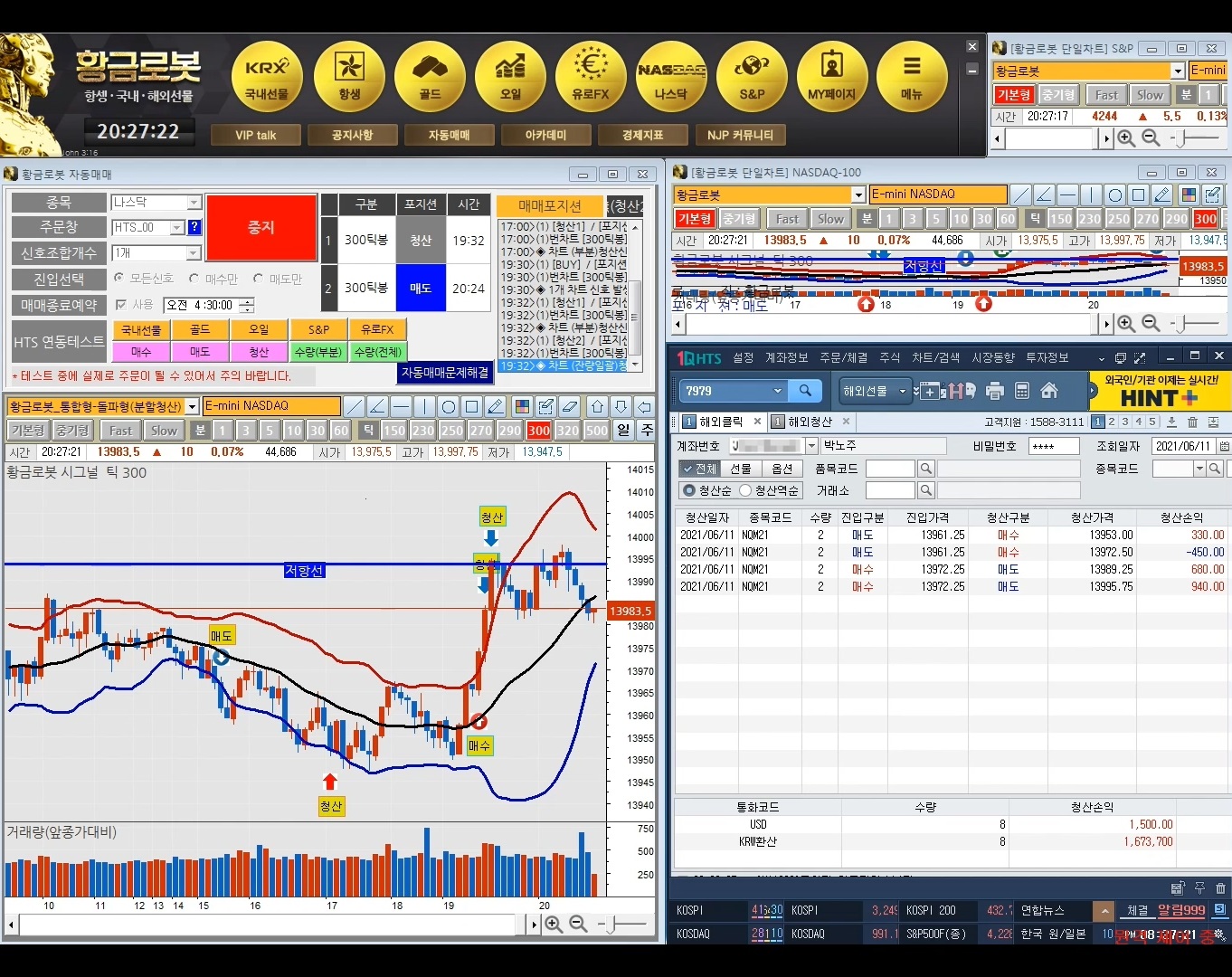Click the 공지사항 button
The height and width of the screenshot is (977, 1232).
(x=352, y=135)
